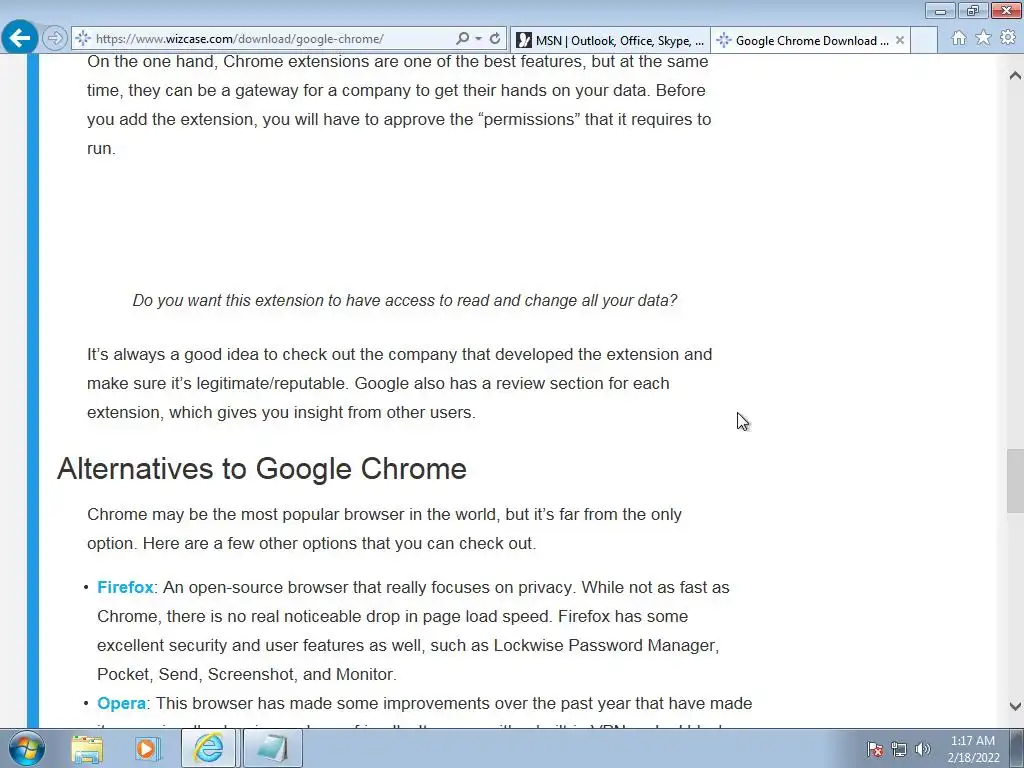This screenshot has width=1024, height=768.
Task: Open a new blank tab
Action: tap(923, 40)
